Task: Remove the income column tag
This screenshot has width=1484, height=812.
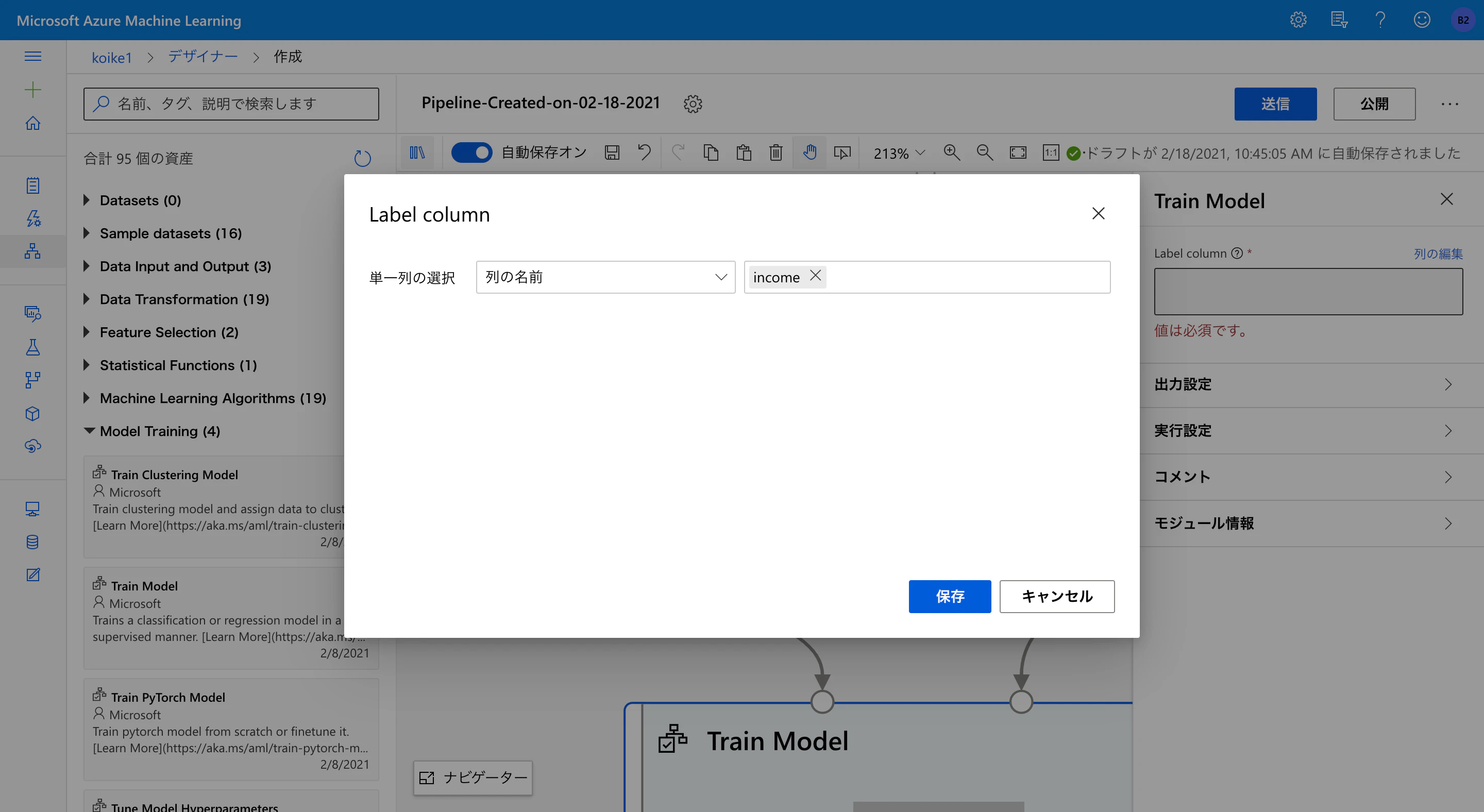Action: pos(815,276)
